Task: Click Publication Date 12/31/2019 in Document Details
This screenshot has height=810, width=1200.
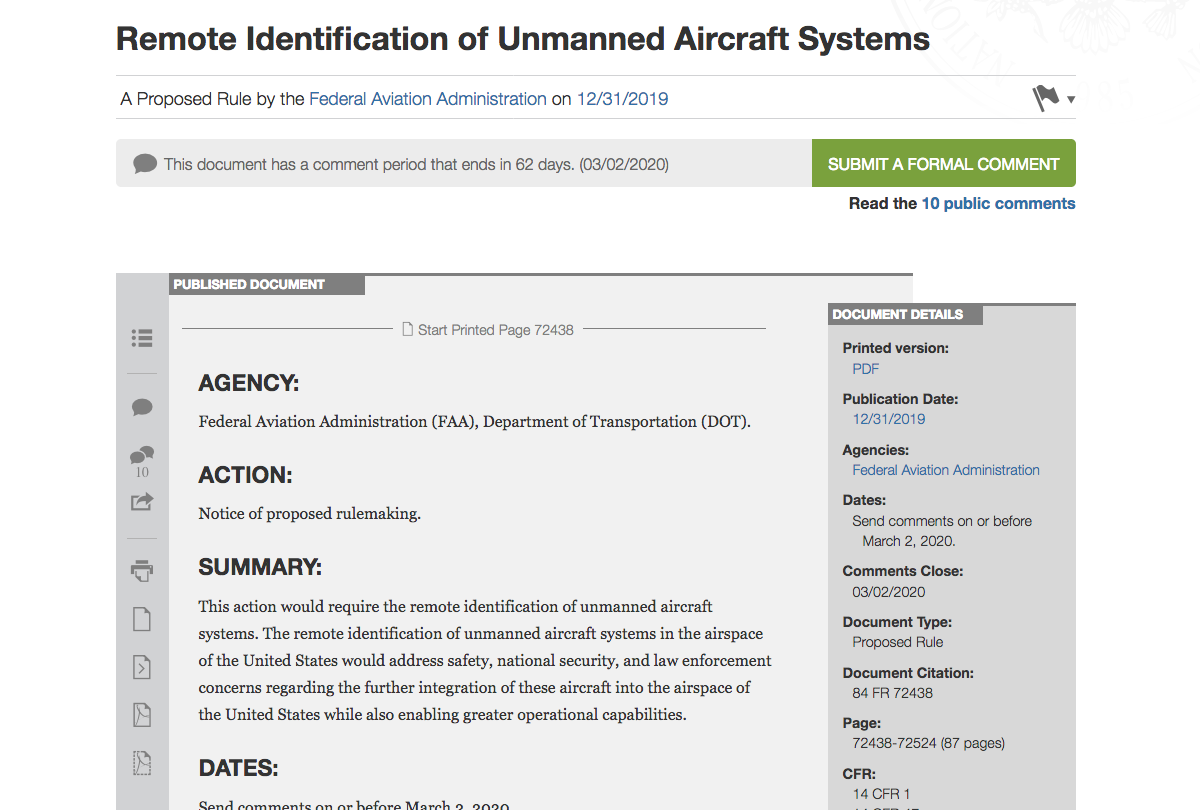Action: pos(888,419)
